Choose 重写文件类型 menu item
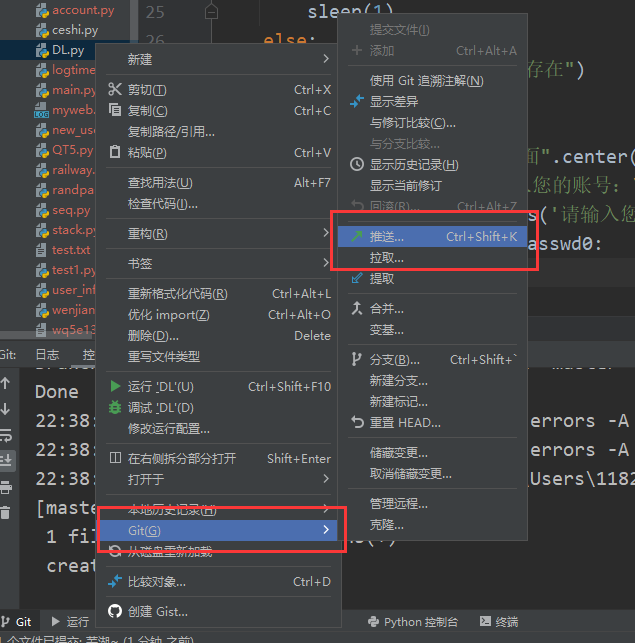This screenshot has width=635, height=643. pyautogui.click(x=218, y=356)
